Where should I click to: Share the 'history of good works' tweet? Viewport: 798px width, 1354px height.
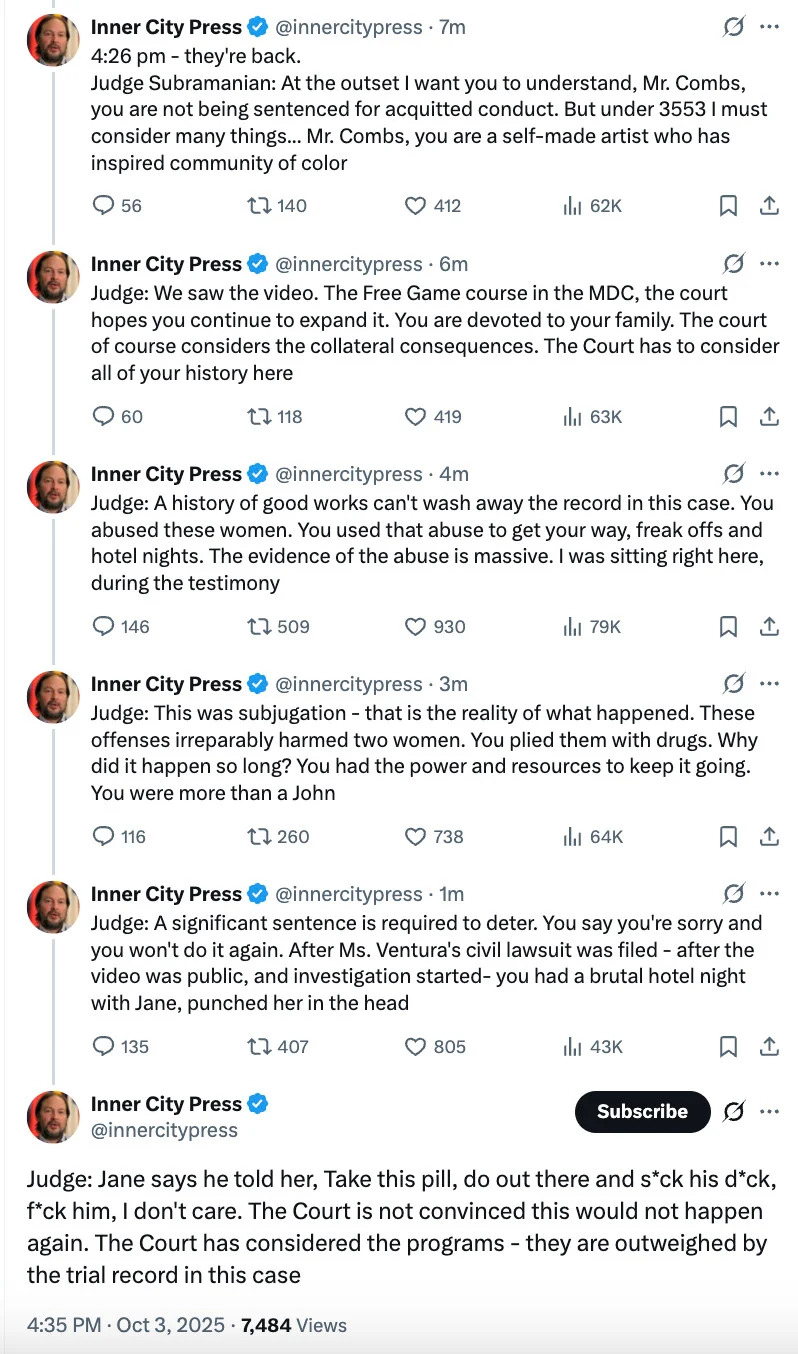[769, 626]
